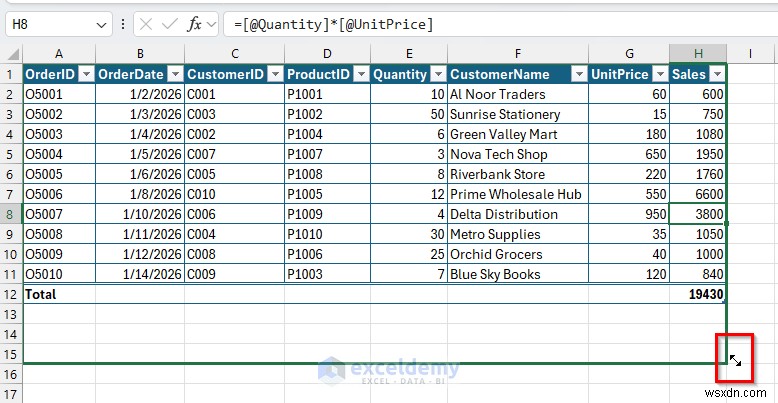
Task: Open the ProductID filter dropdown
Action: pyautogui.click(x=362, y=74)
